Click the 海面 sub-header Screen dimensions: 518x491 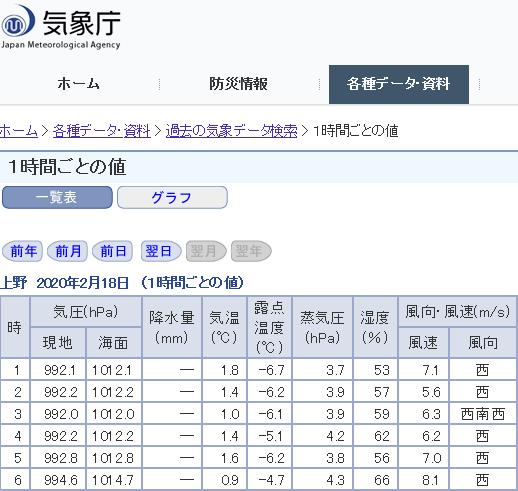(x=114, y=343)
